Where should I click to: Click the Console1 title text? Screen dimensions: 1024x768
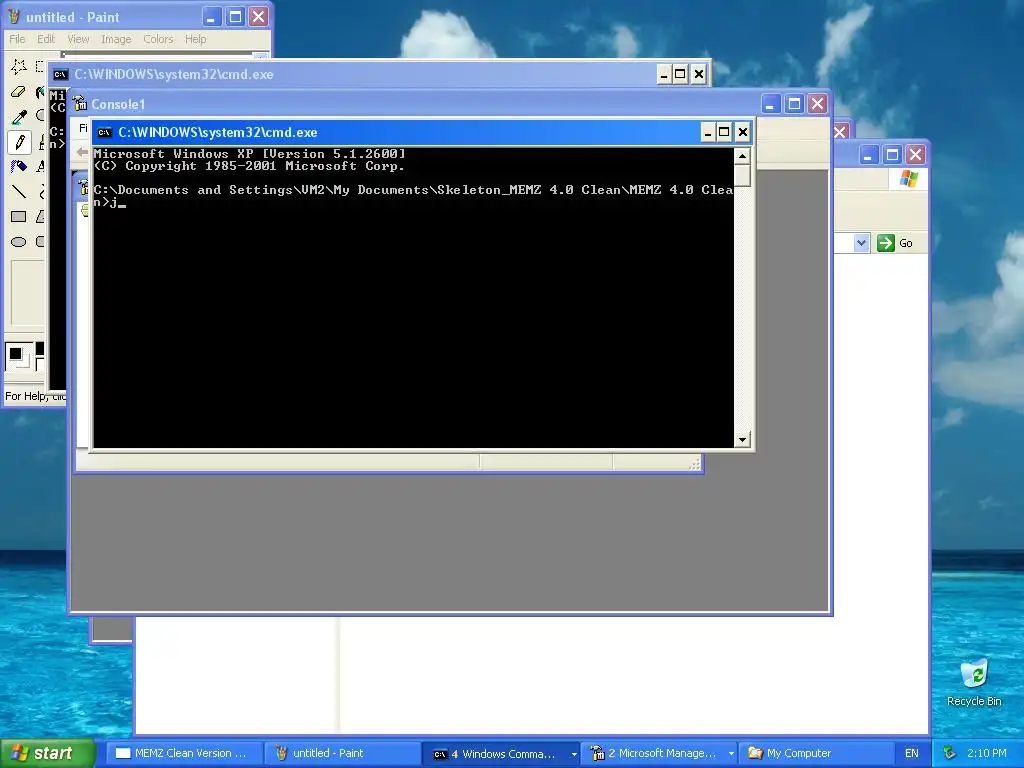[x=118, y=104]
